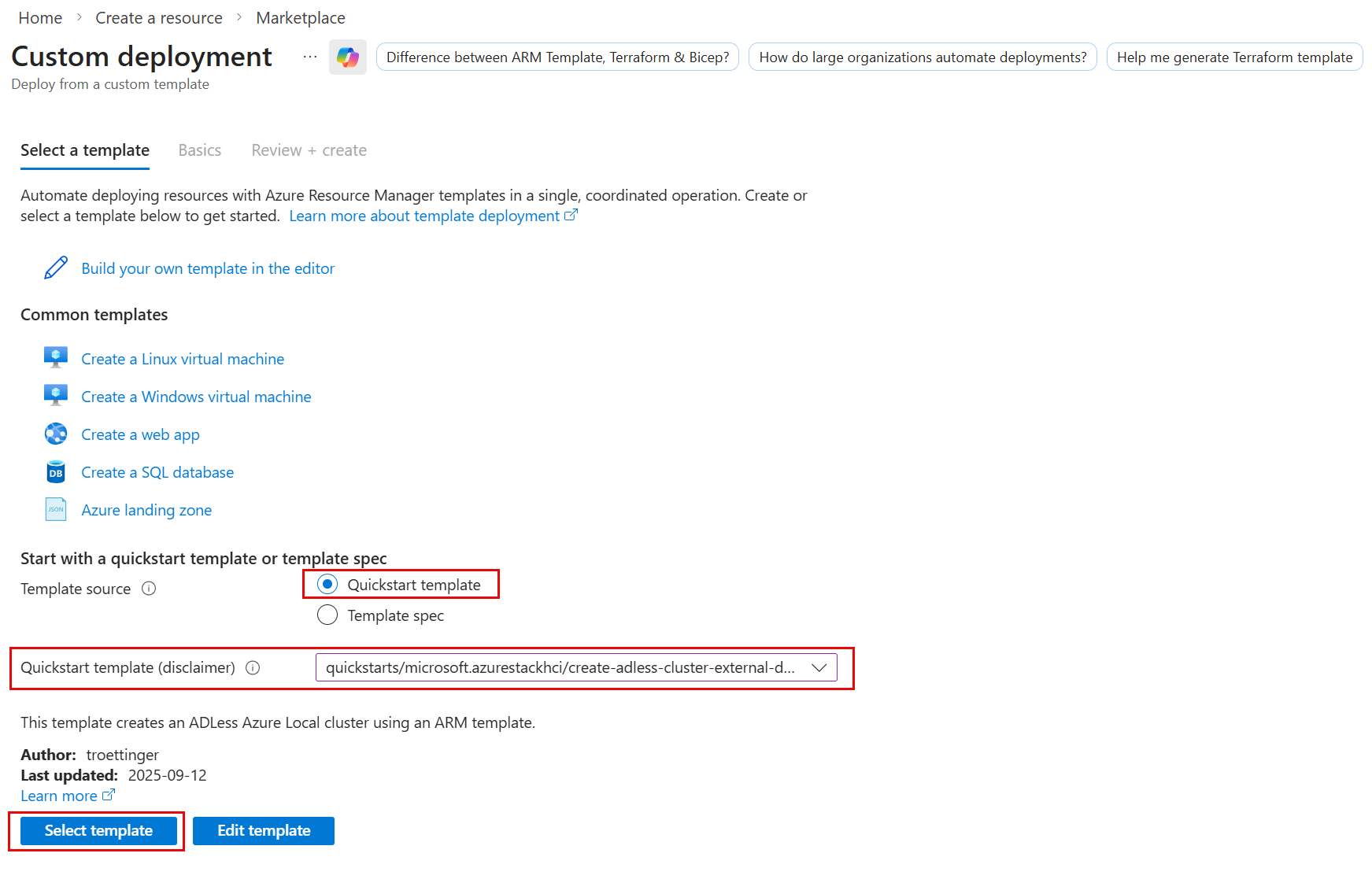Show Quickstart template disclaimer info icon
This screenshot has width=1372, height=879.
(x=253, y=667)
